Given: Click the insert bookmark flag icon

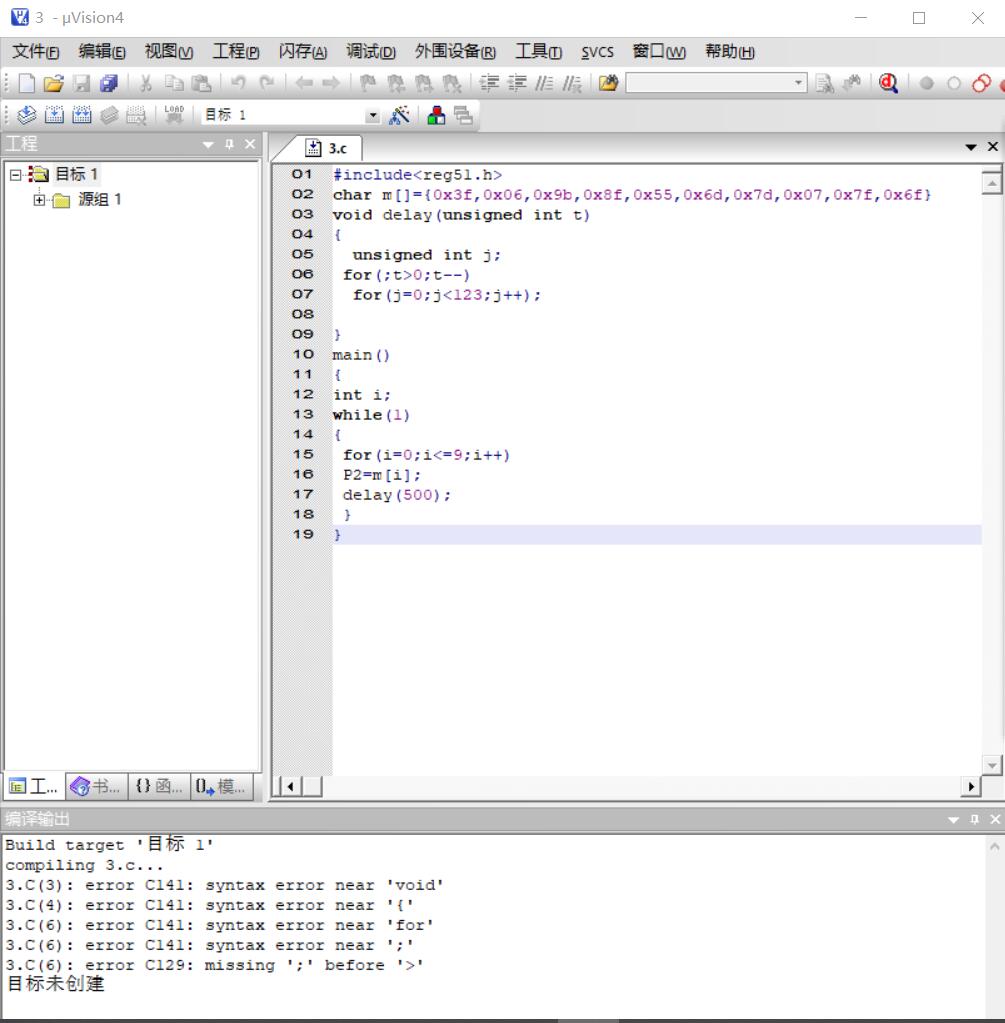Looking at the screenshot, I should (368, 84).
